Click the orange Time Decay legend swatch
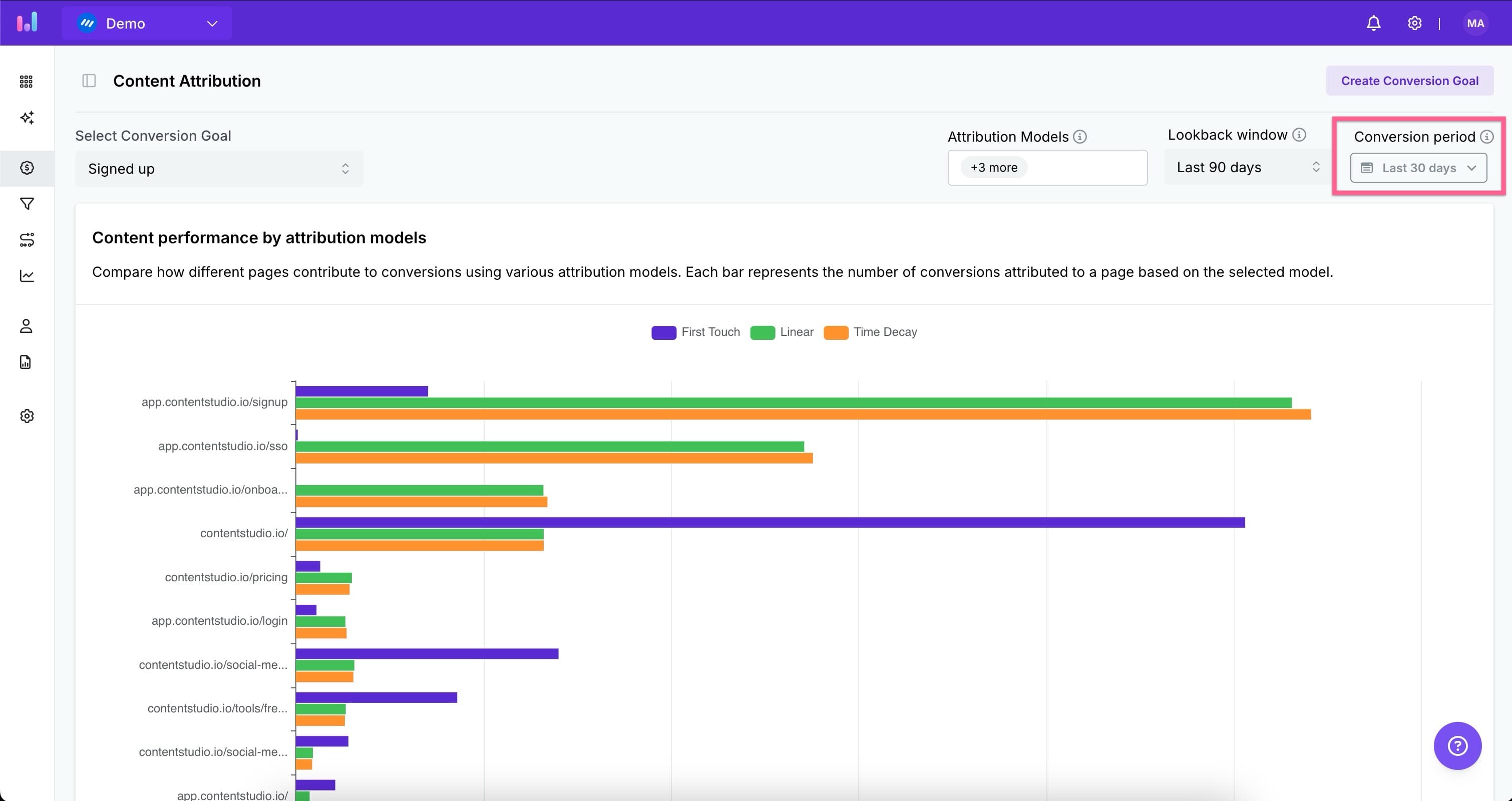 click(x=836, y=333)
